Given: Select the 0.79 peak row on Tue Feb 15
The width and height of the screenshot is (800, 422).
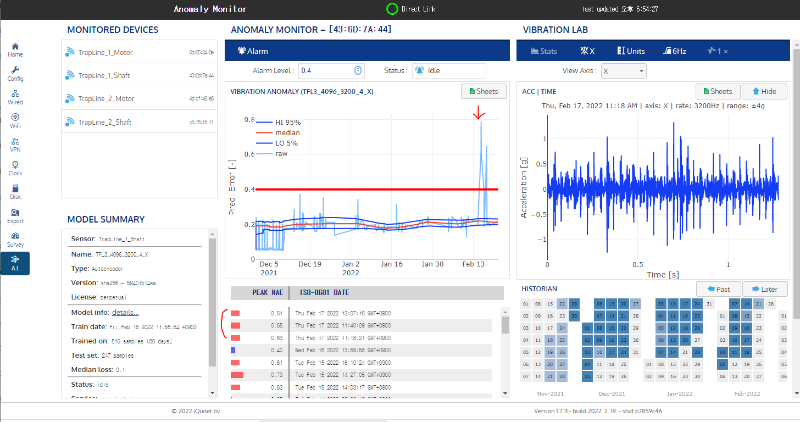Looking at the screenshot, I should [361, 375].
